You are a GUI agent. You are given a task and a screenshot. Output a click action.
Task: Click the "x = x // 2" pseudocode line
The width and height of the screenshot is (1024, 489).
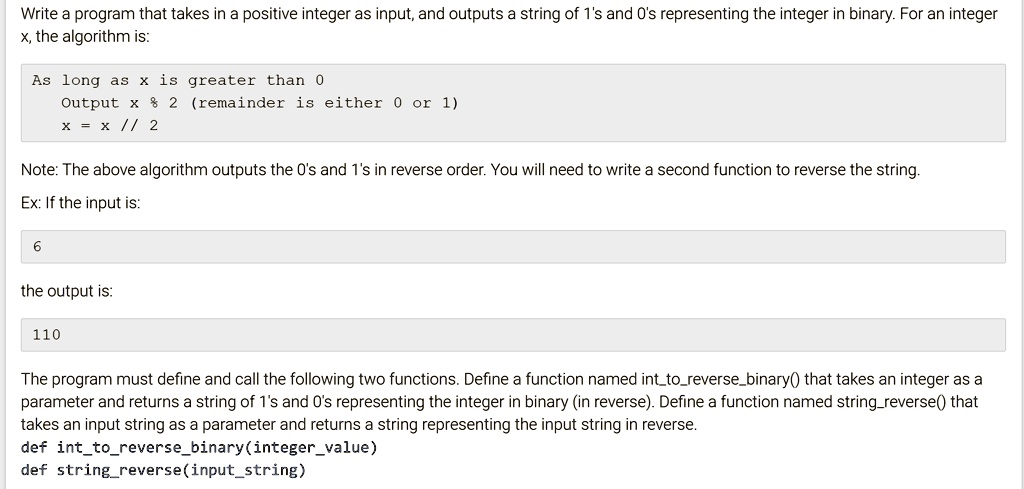110,126
